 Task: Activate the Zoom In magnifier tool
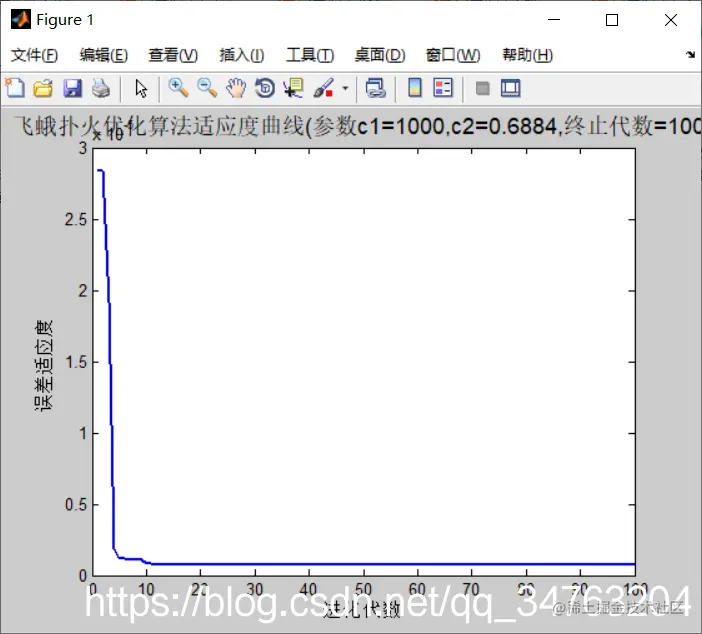pos(178,88)
